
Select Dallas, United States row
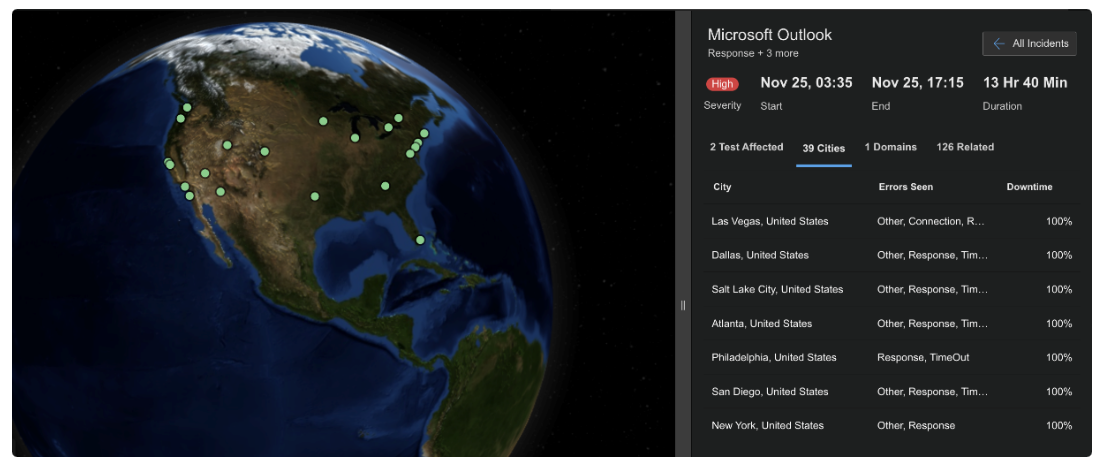click(759, 255)
